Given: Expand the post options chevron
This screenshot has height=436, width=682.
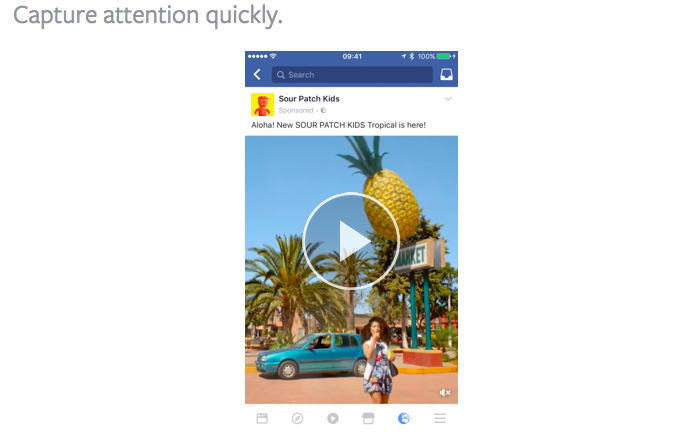Looking at the screenshot, I should (448, 99).
